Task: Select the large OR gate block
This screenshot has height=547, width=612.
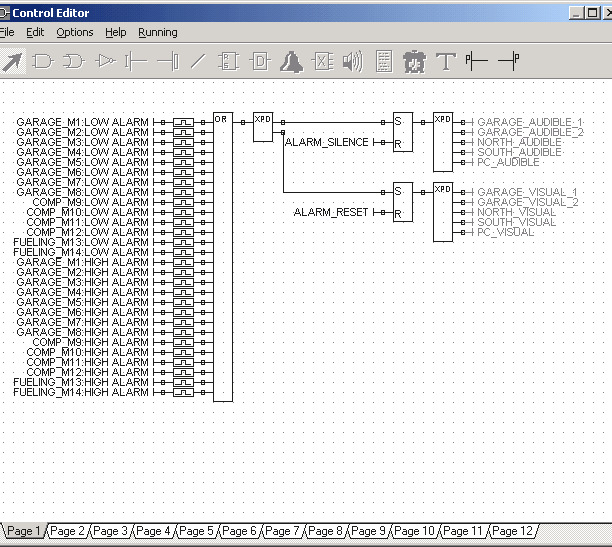Action: [x=223, y=257]
